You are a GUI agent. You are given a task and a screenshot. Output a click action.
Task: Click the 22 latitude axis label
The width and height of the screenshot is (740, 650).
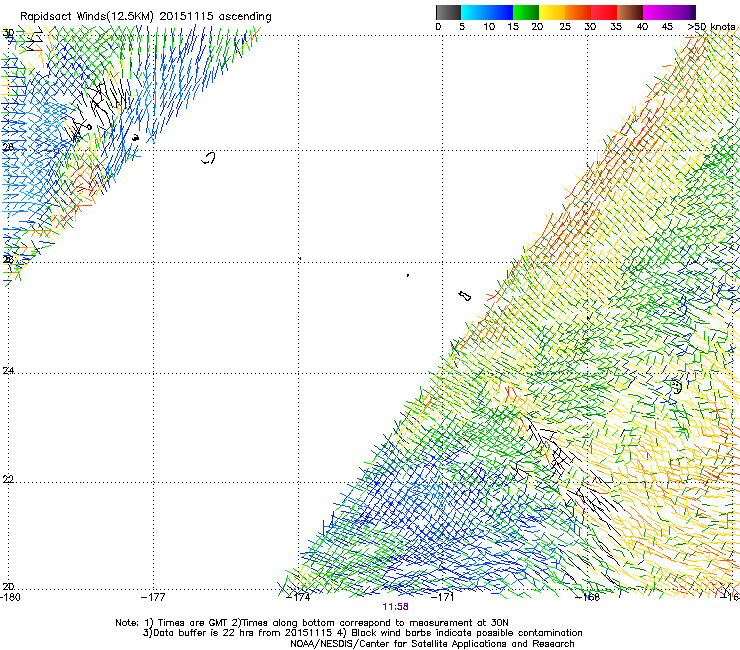coord(8,479)
